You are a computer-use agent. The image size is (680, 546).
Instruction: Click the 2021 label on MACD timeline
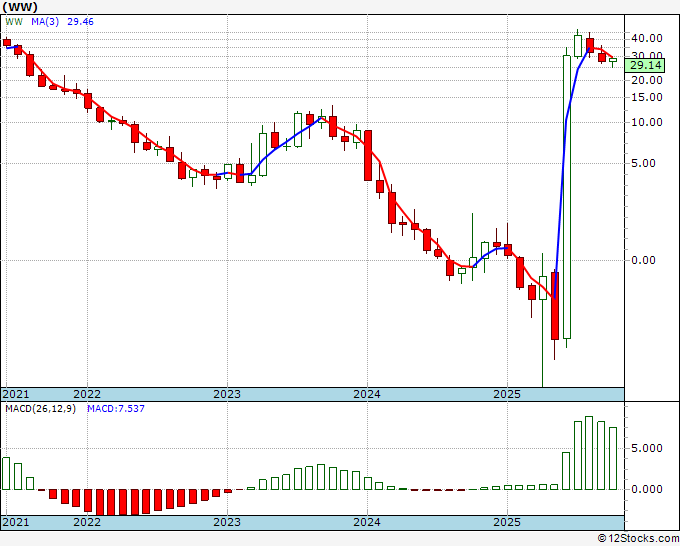tap(16, 522)
